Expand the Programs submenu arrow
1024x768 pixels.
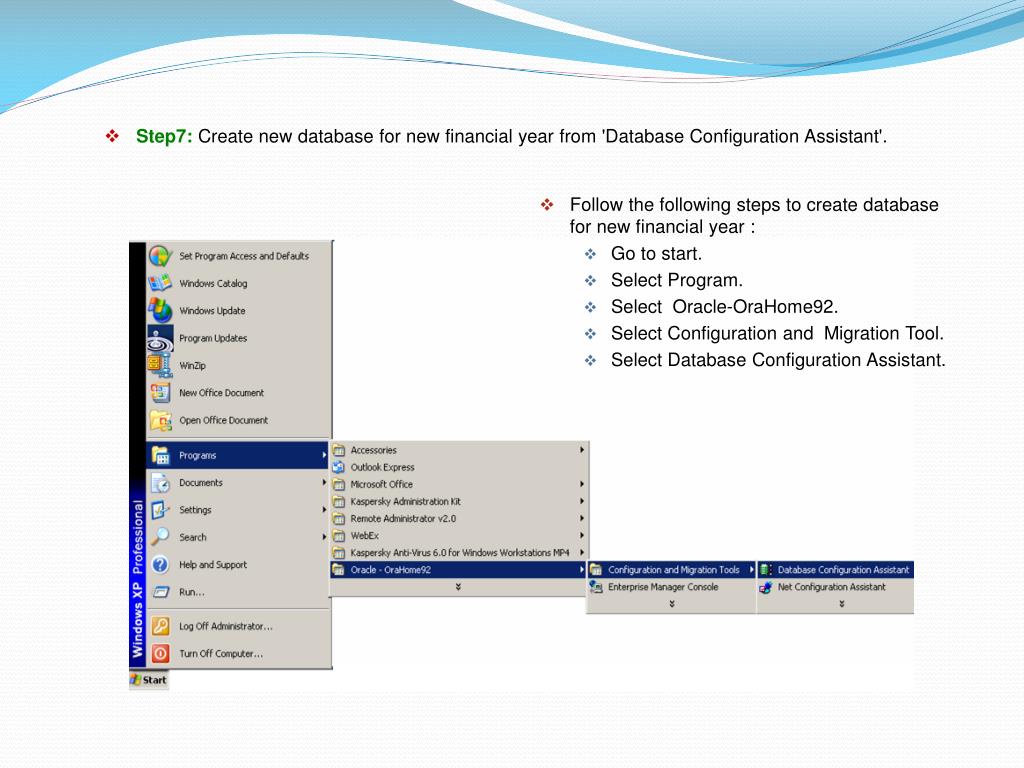point(324,455)
